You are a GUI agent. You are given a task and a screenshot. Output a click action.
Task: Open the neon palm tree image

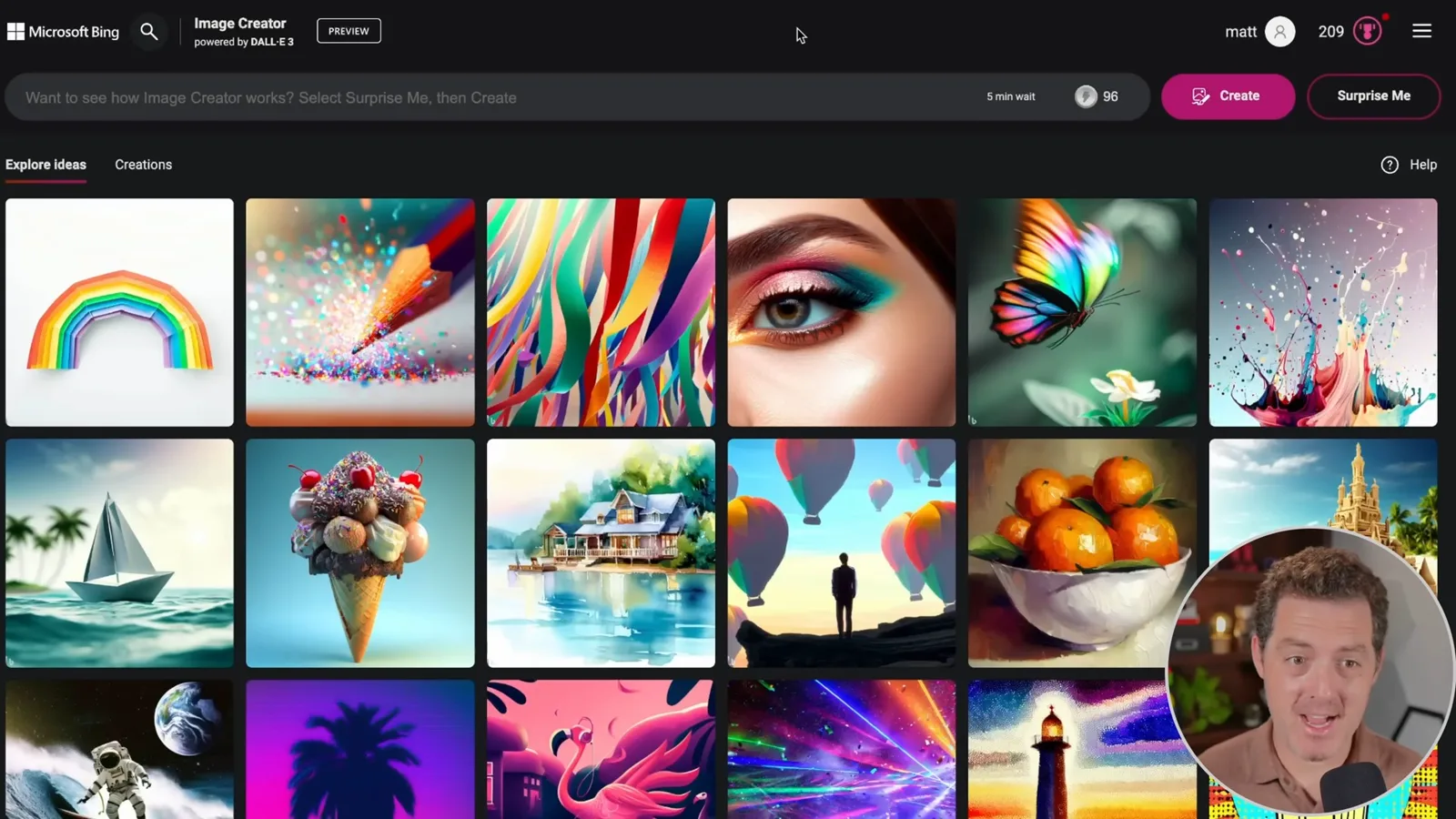pyautogui.click(x=360, y=750)
